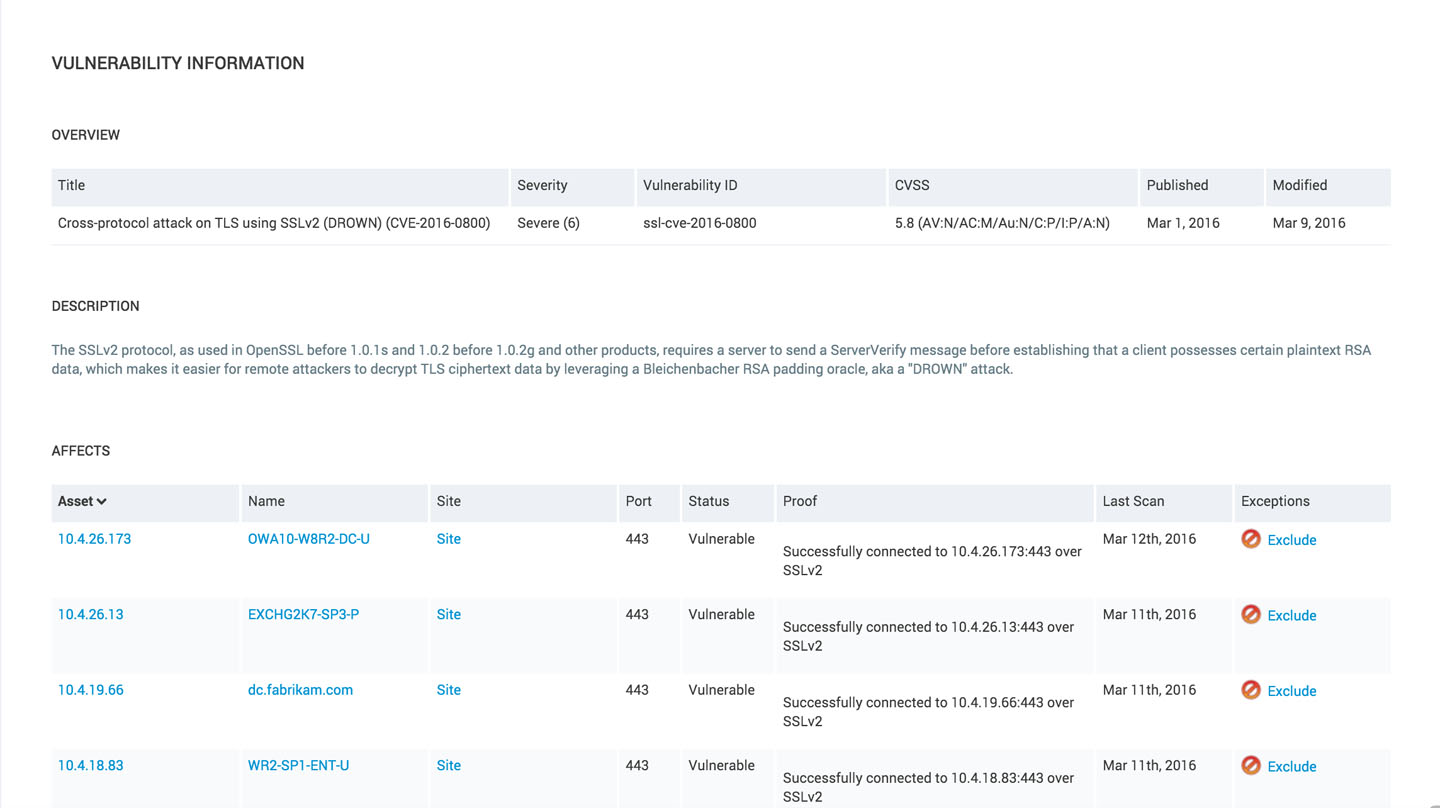Click the Exclude text link for WR2-SP1-ENT-U
The width and height of the screenshot is (1440, 808).
(1291, 767)
